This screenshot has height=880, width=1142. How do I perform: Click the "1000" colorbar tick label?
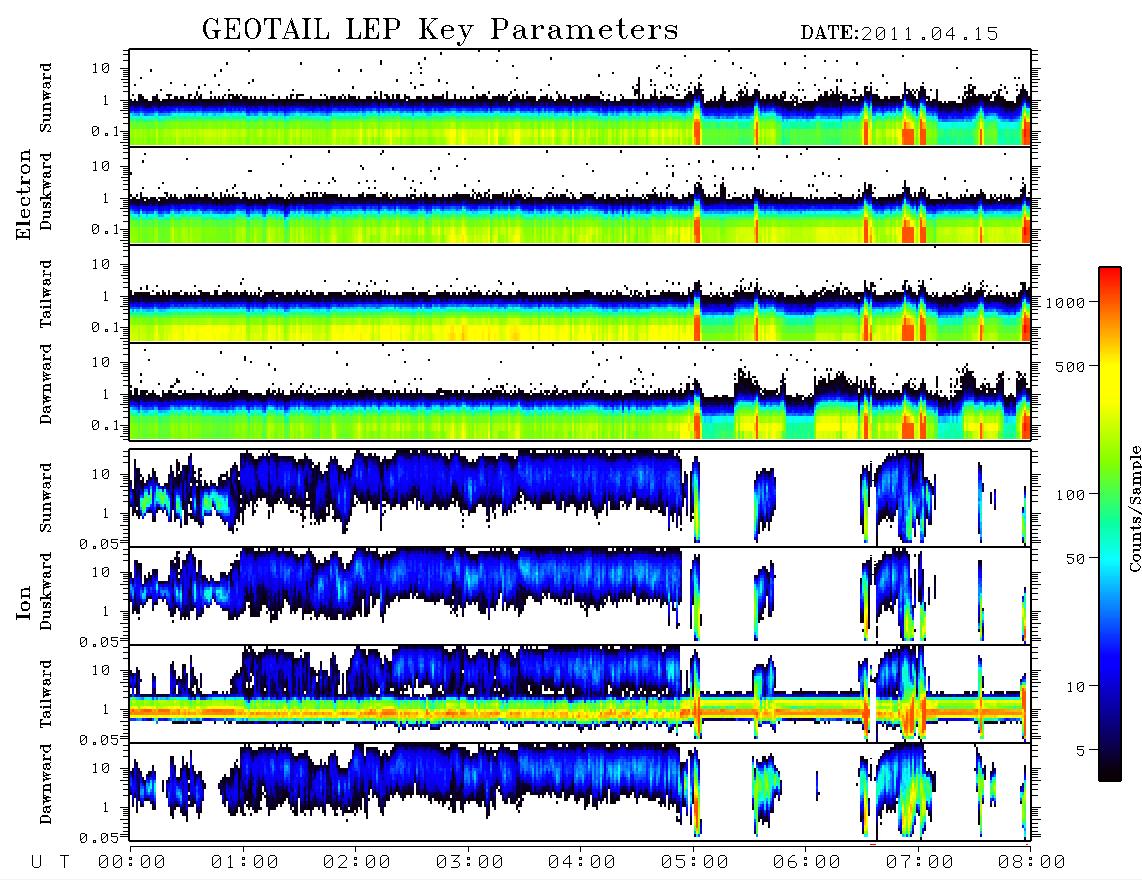[x=1065, y=302]
